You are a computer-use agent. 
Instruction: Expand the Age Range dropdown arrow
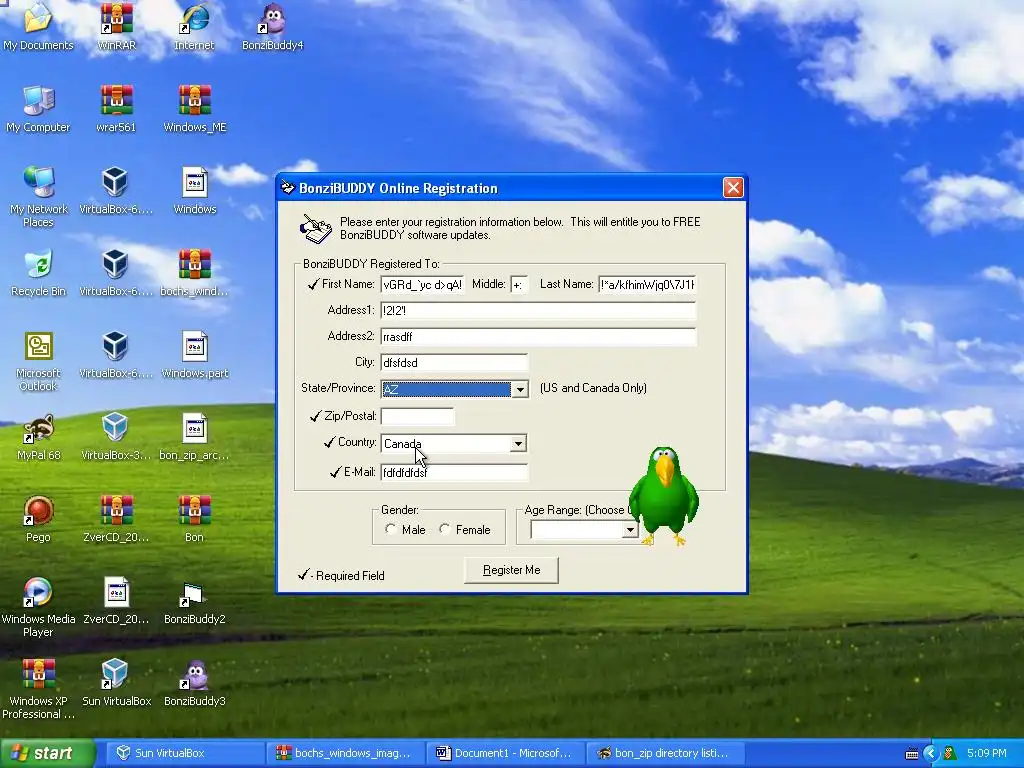[630, 530]
